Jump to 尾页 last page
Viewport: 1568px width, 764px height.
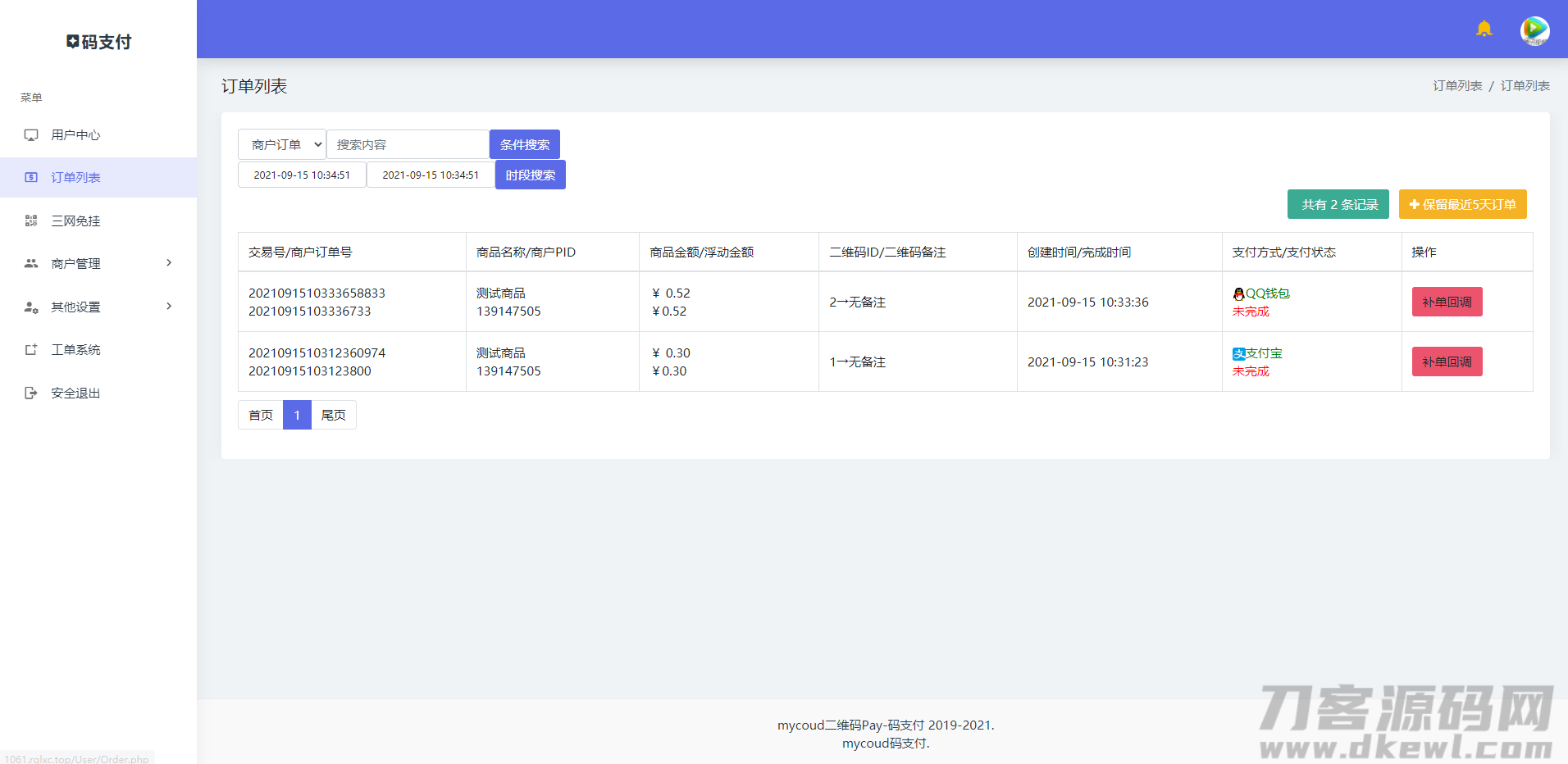tap(334, 415)
